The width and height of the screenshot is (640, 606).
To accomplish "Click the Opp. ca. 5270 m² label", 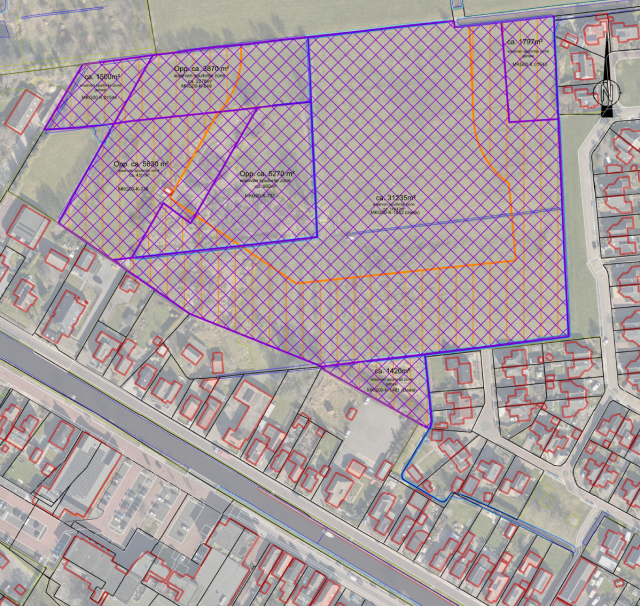I will [x=268, y=173].
